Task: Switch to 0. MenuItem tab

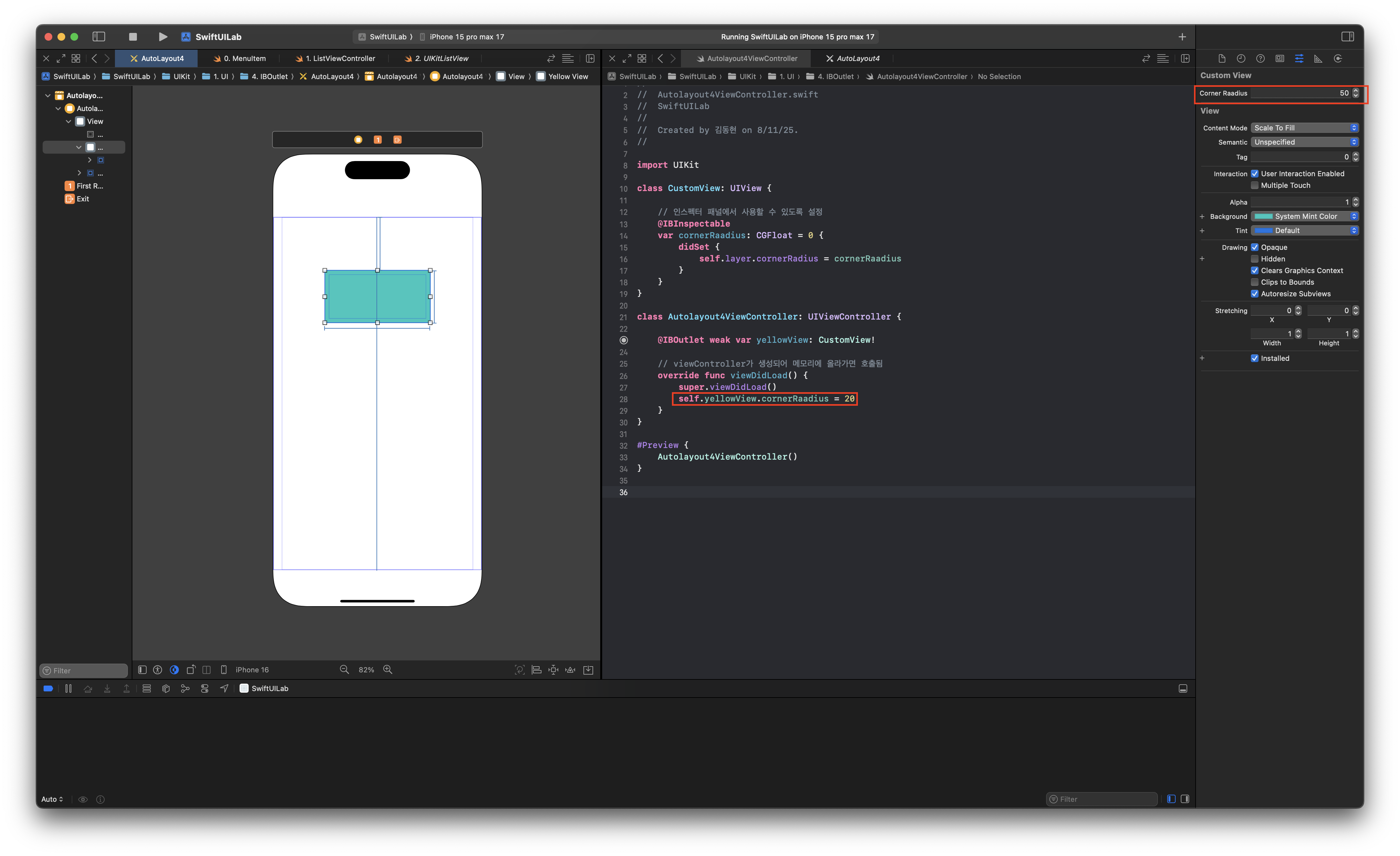Action: [x=239, y=58]
